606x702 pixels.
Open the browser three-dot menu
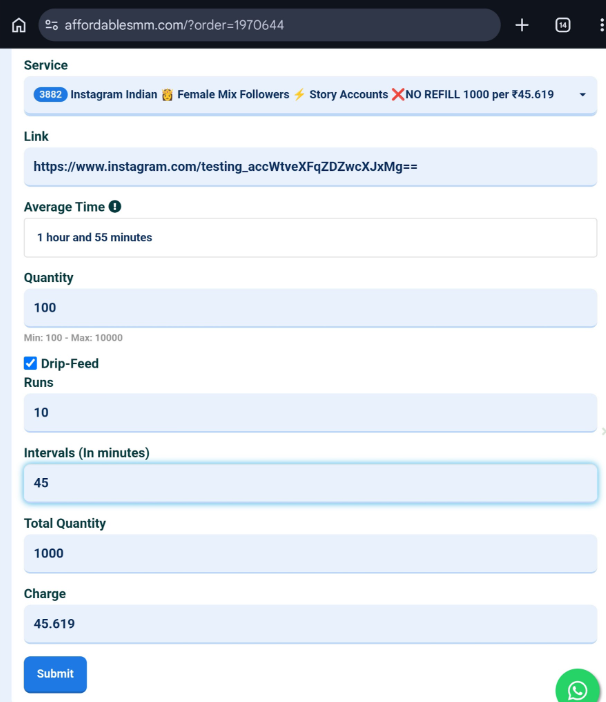(x=602, y=25)
